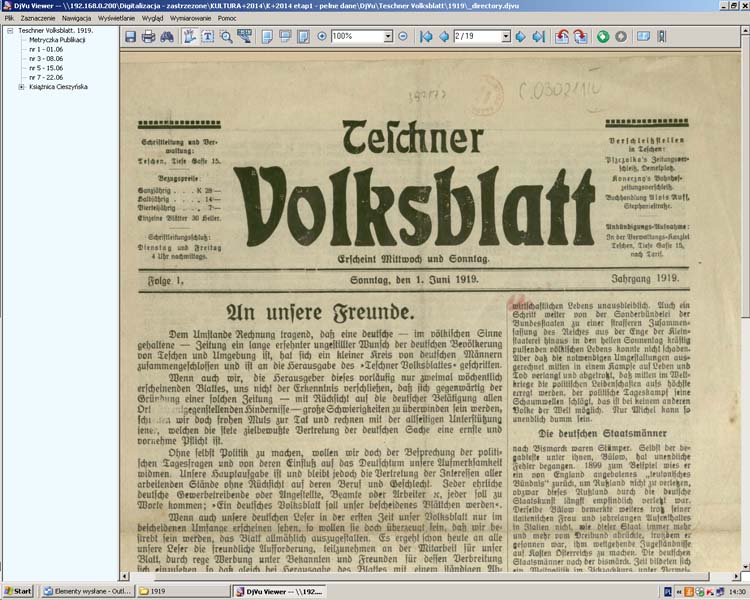Viewport: 750px width, 600px height.
Task: Open the zoom level dropdown
Action: coord(388,36)
